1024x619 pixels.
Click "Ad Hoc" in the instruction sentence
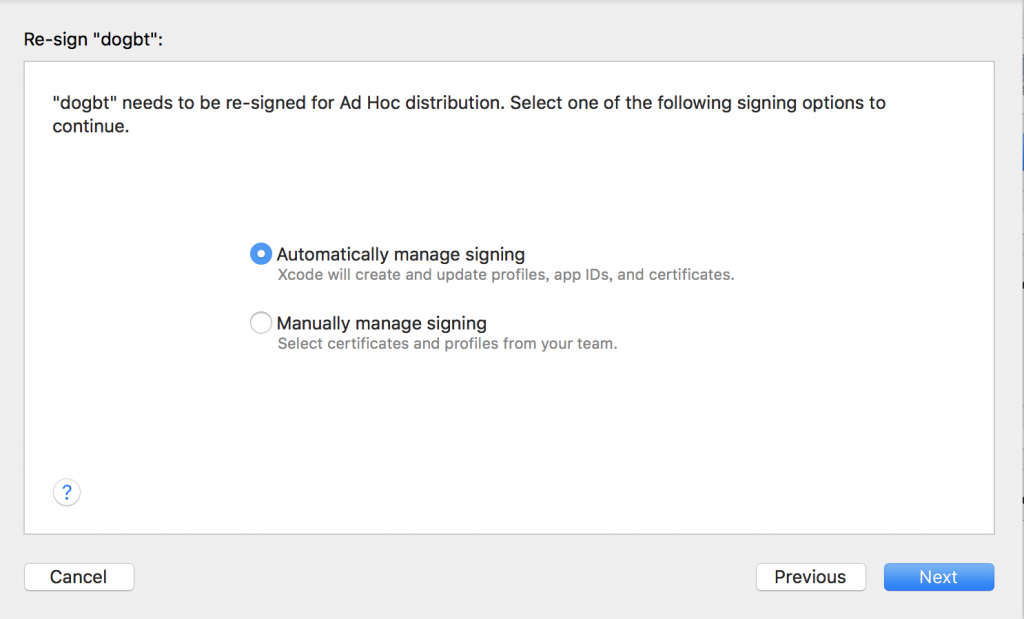point(451,103)
